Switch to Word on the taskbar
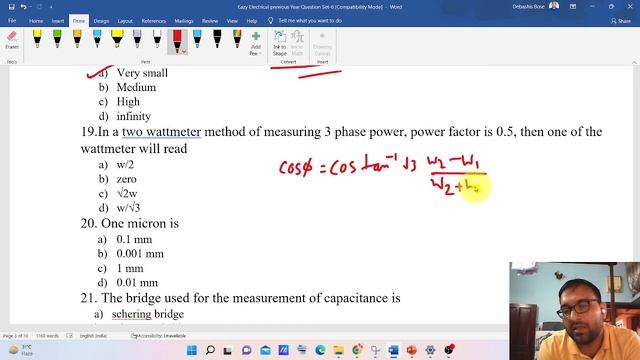Image resolution: width=640 pixels, height=360 pixels. (x=393, y=350)
